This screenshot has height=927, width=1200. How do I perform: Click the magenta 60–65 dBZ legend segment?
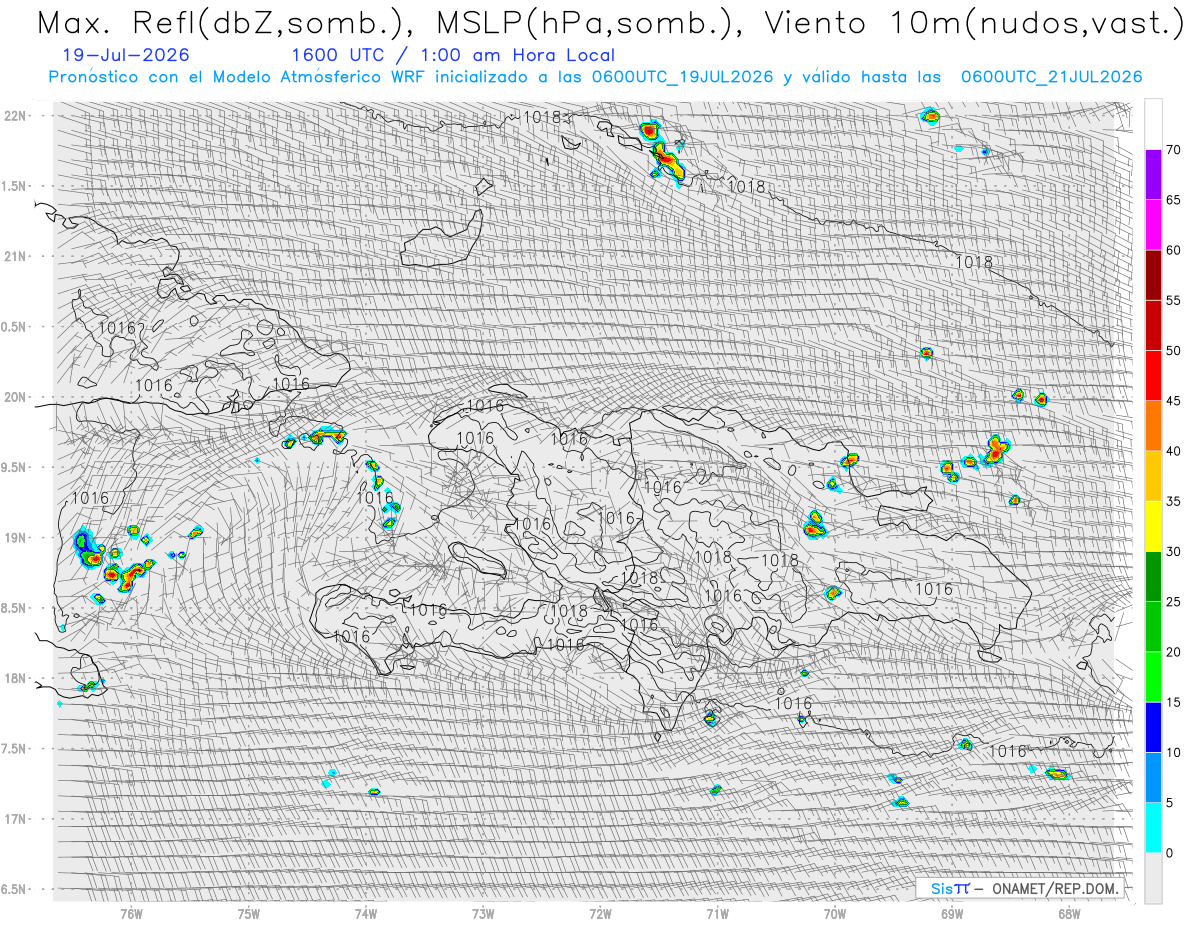point(1153,225)
